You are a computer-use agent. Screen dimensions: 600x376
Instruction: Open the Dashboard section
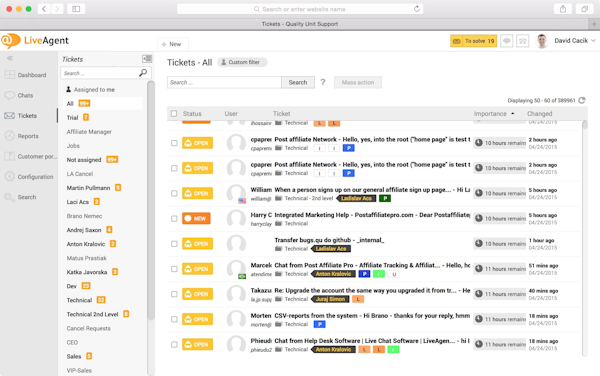pos(26,75)
